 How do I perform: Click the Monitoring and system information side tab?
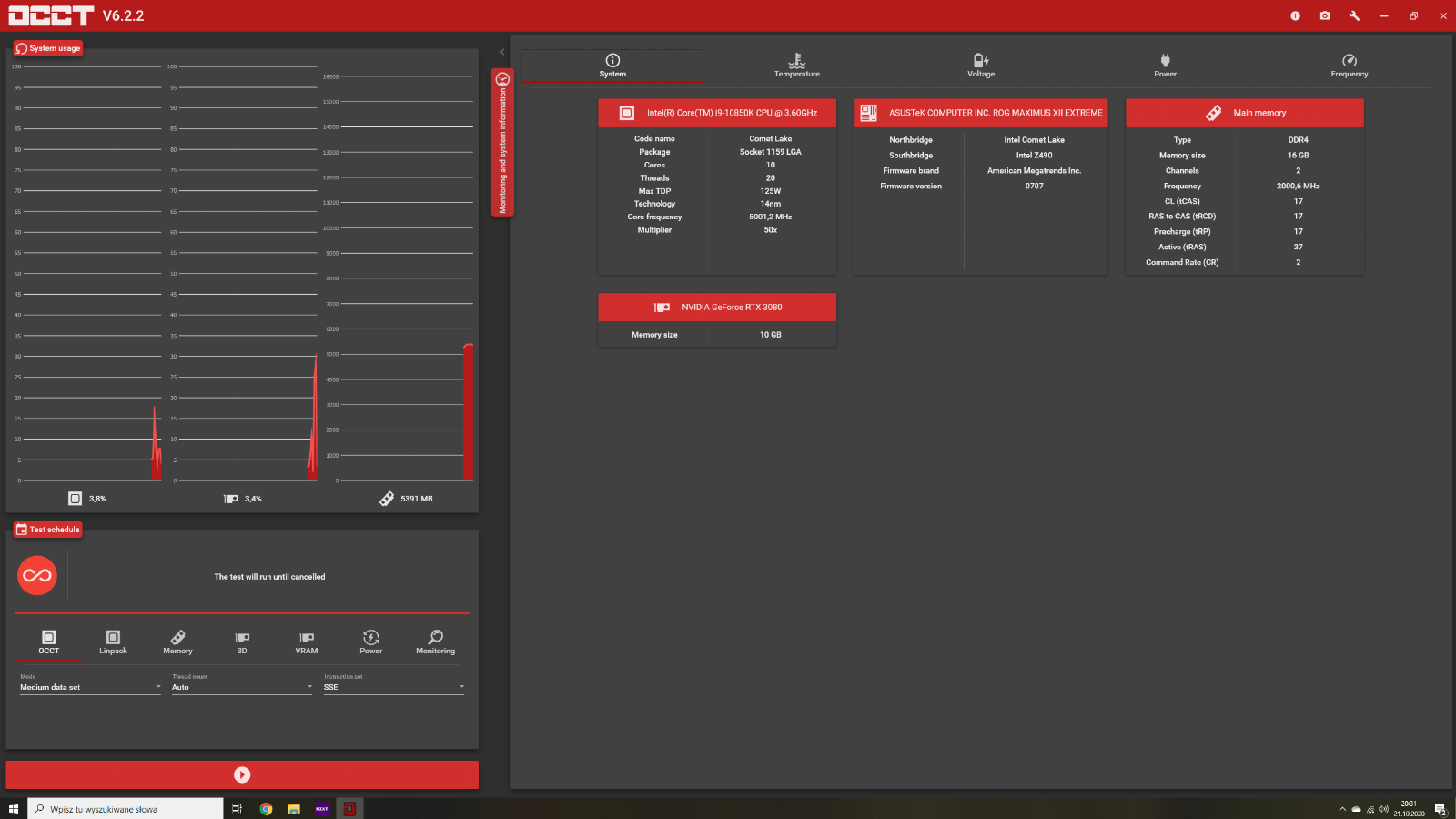pyautogui.click(x=502, y=143)
